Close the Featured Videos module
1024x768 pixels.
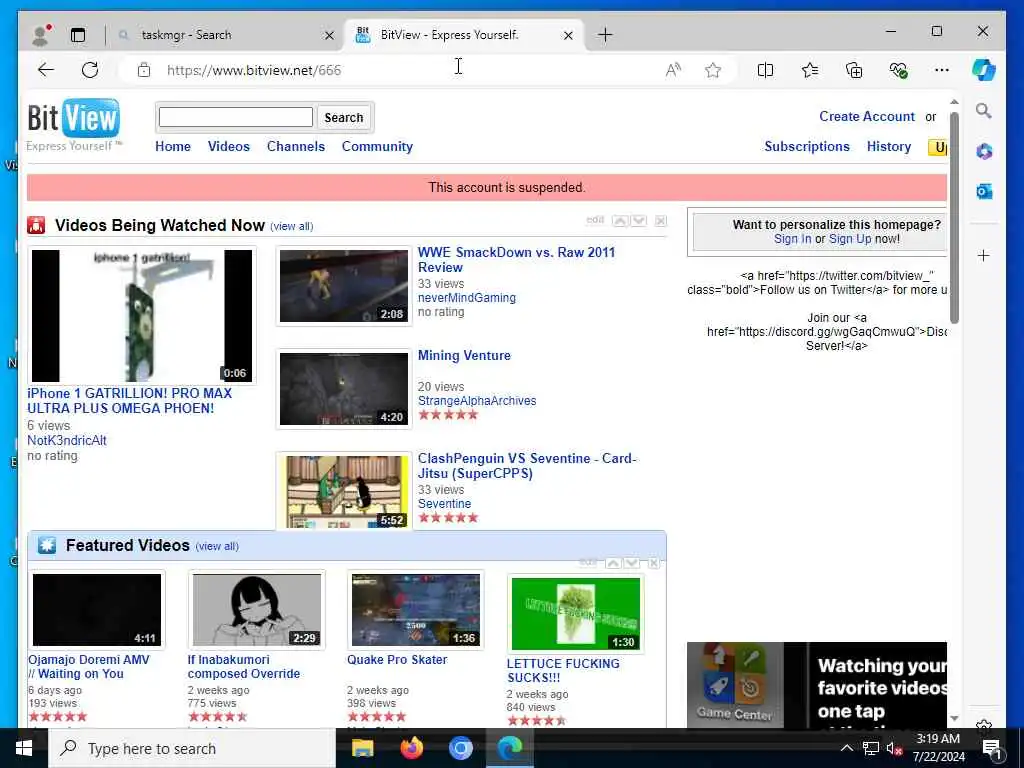[x=654, y=563]
